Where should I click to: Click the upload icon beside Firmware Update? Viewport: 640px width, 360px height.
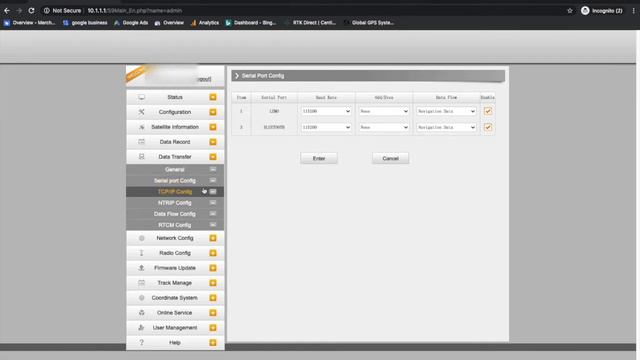coord(141,268)
